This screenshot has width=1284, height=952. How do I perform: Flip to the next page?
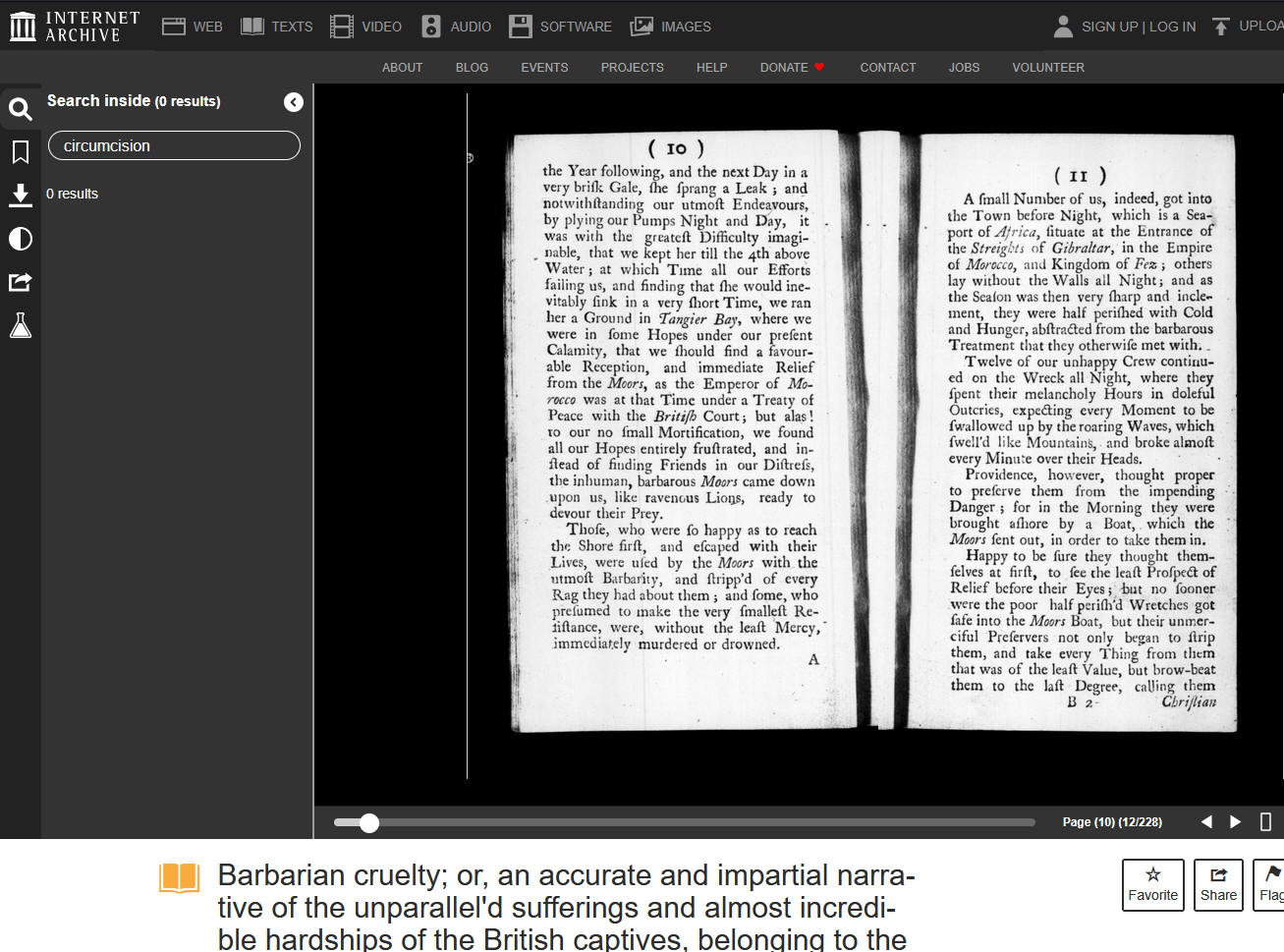[x=1236, y=821]
